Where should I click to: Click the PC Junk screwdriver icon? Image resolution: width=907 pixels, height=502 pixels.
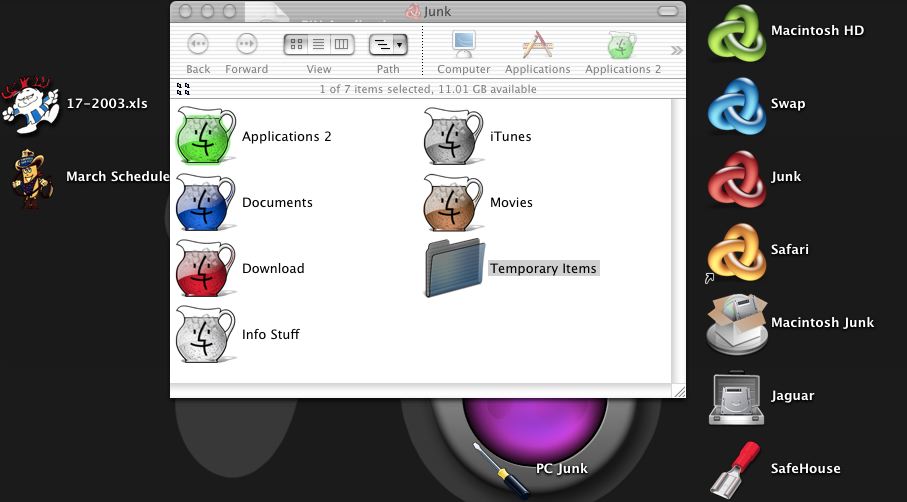pyautogui.click(x=501, y=470)
